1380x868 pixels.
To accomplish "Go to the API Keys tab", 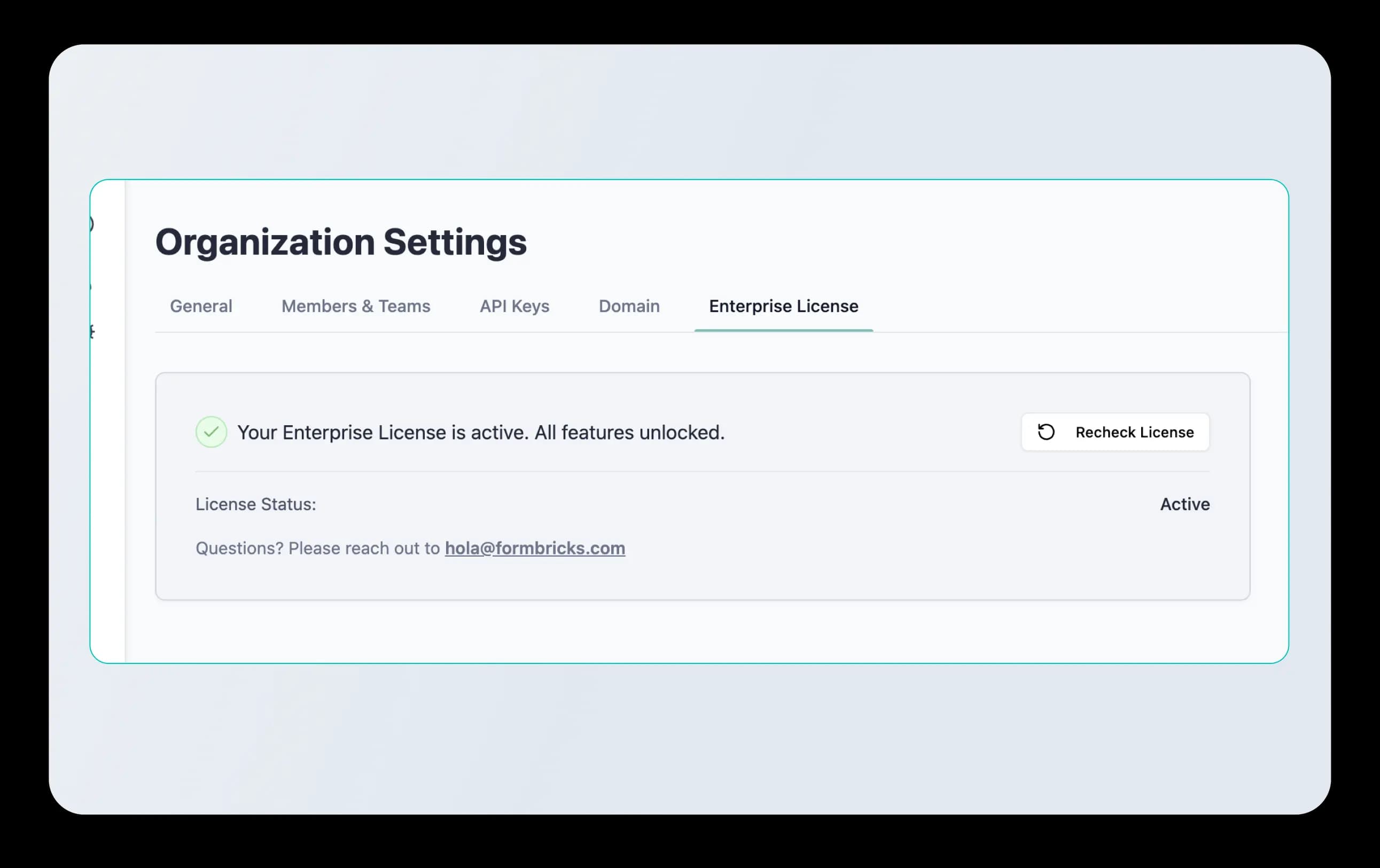I will click(514, 306).
